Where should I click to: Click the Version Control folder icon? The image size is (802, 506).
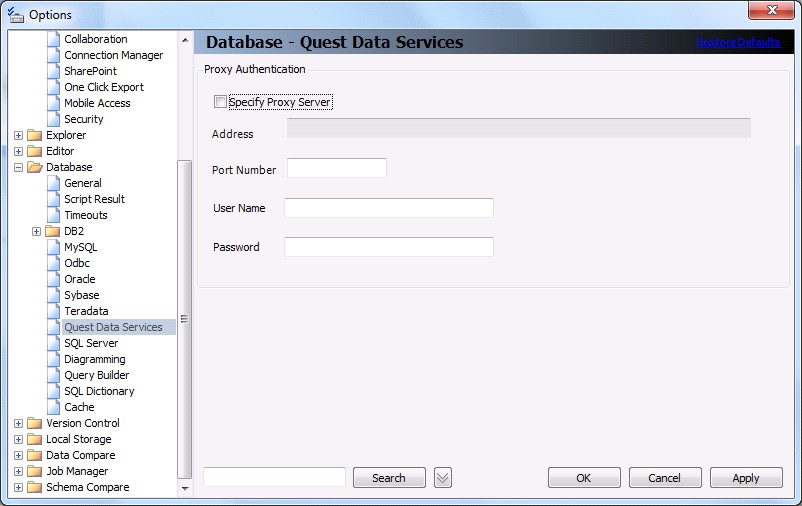click(35, 424)
